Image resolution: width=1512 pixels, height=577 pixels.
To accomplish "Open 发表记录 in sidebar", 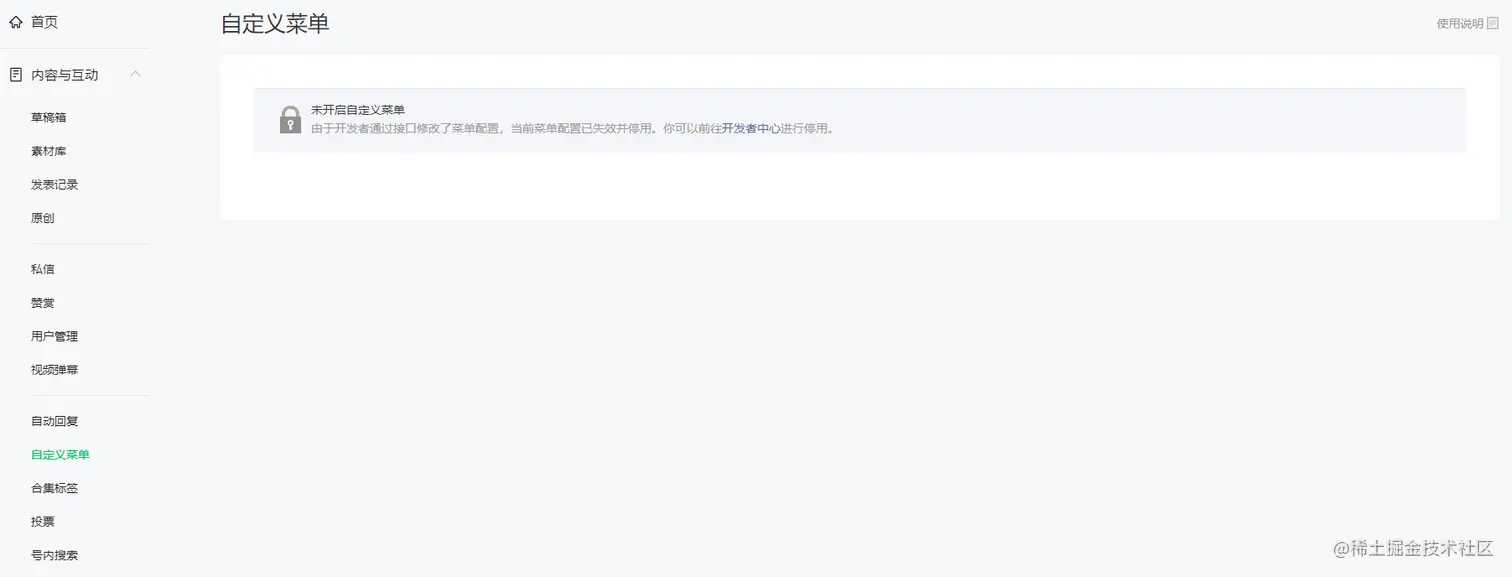I will coord(55,185).
